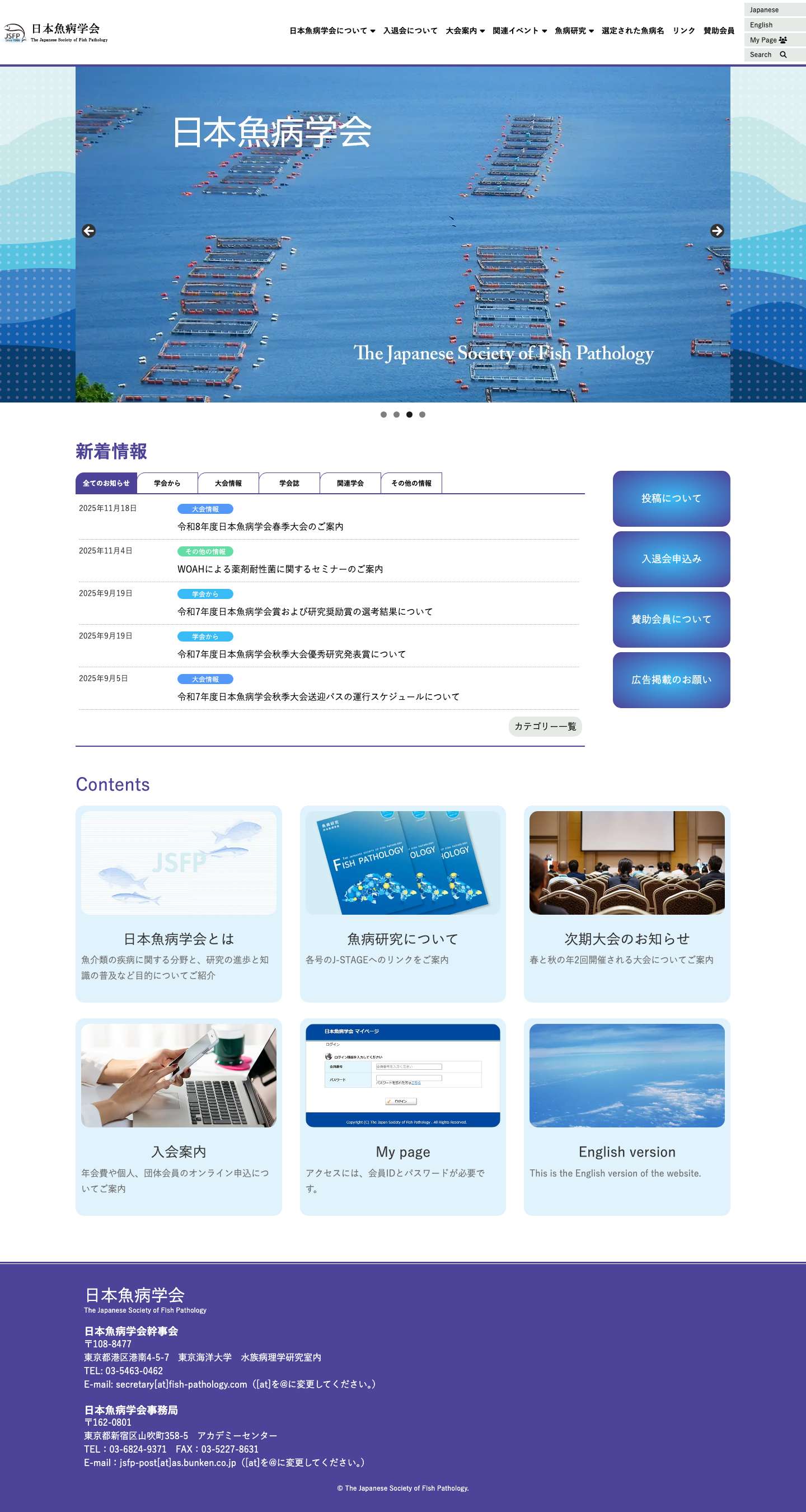Open English version sky thumbnail
Screen dimensions: 806x1512
(x=627, y=1075)
